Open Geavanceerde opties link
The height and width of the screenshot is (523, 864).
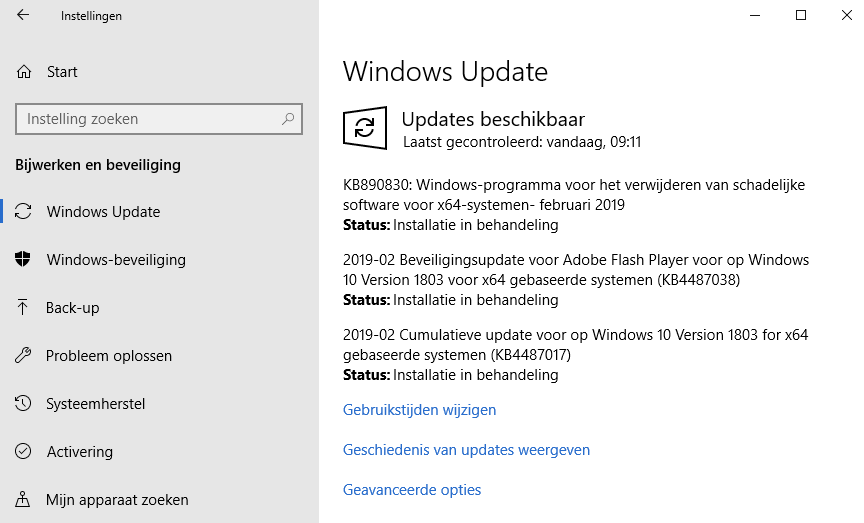(412, 490)
